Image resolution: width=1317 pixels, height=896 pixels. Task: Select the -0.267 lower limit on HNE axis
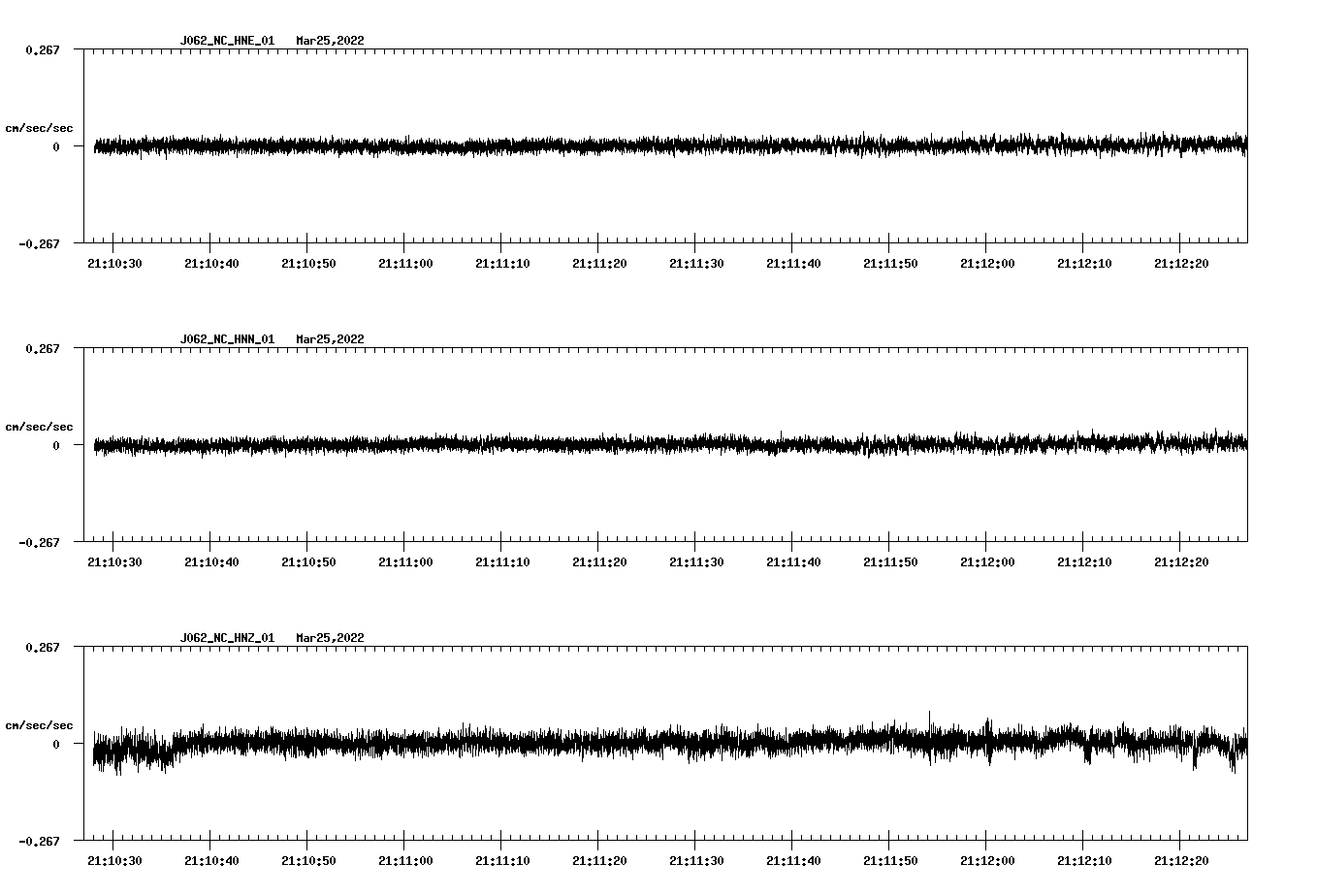(39, 243)
